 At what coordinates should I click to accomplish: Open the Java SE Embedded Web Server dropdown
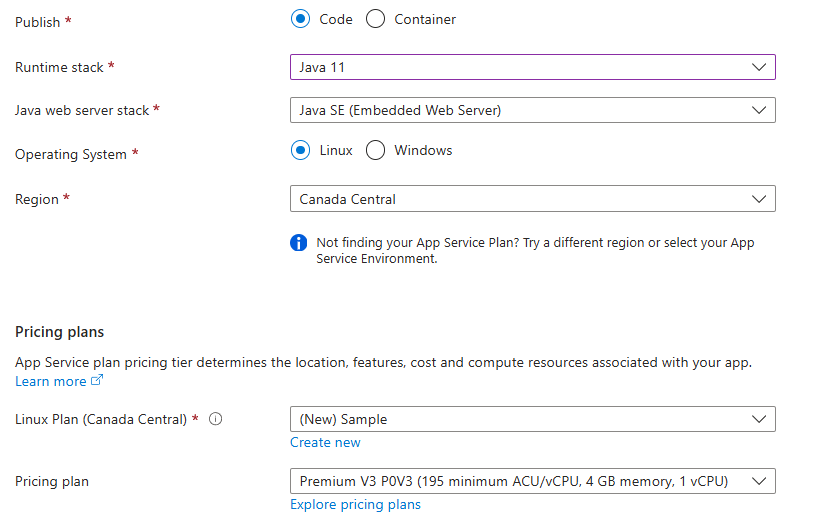[x=520, y=110]
